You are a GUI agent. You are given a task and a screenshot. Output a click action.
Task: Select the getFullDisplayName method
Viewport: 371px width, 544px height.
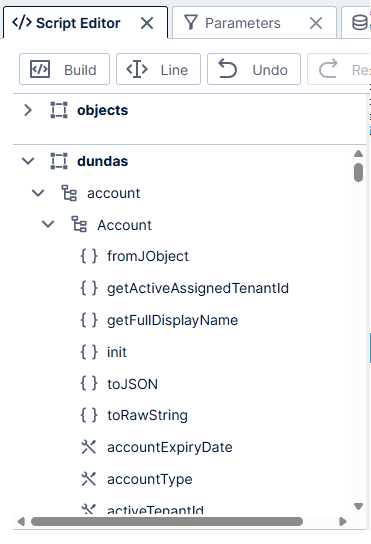pyautogui.click(x=172, y=320)
